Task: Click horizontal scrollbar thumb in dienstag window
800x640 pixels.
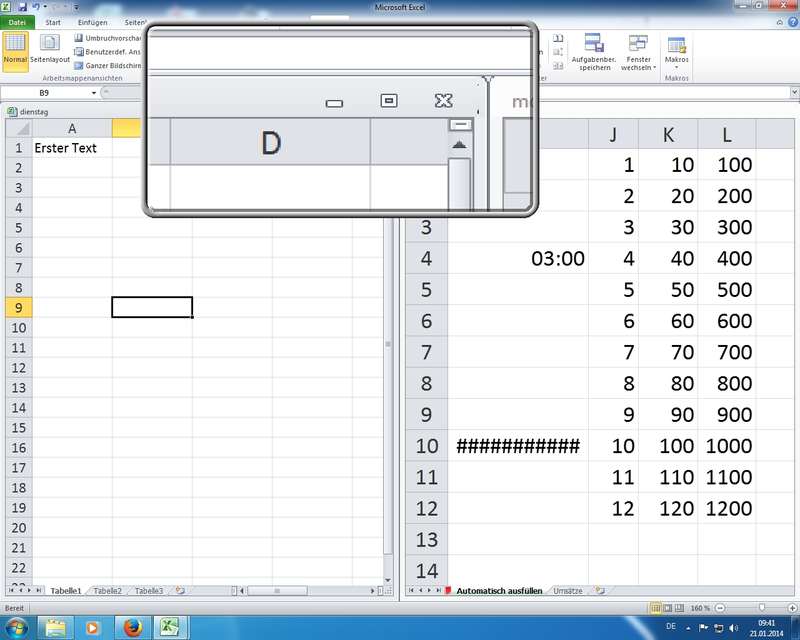Action: [277, 590]
